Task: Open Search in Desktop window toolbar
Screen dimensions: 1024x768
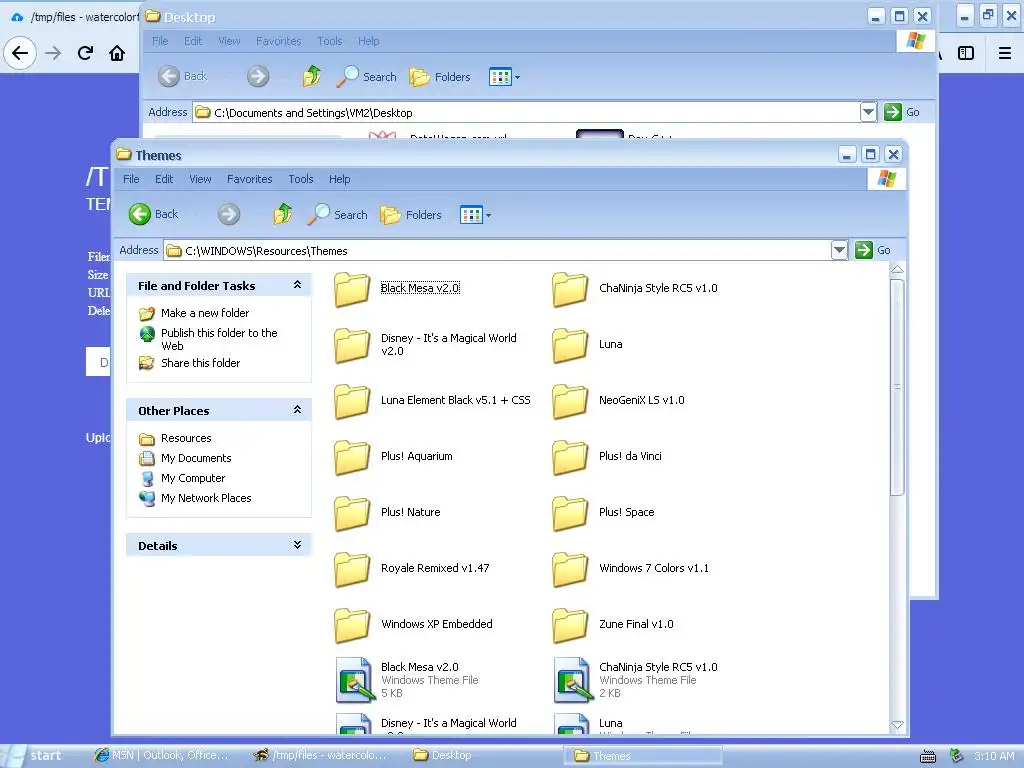Action: tap(366, 76)
